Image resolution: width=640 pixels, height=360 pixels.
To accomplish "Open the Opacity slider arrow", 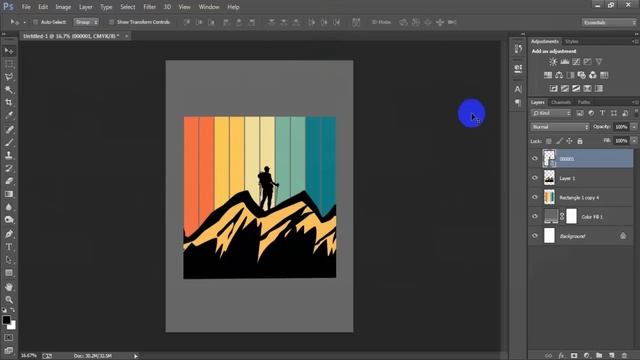I will pos(634,127).
